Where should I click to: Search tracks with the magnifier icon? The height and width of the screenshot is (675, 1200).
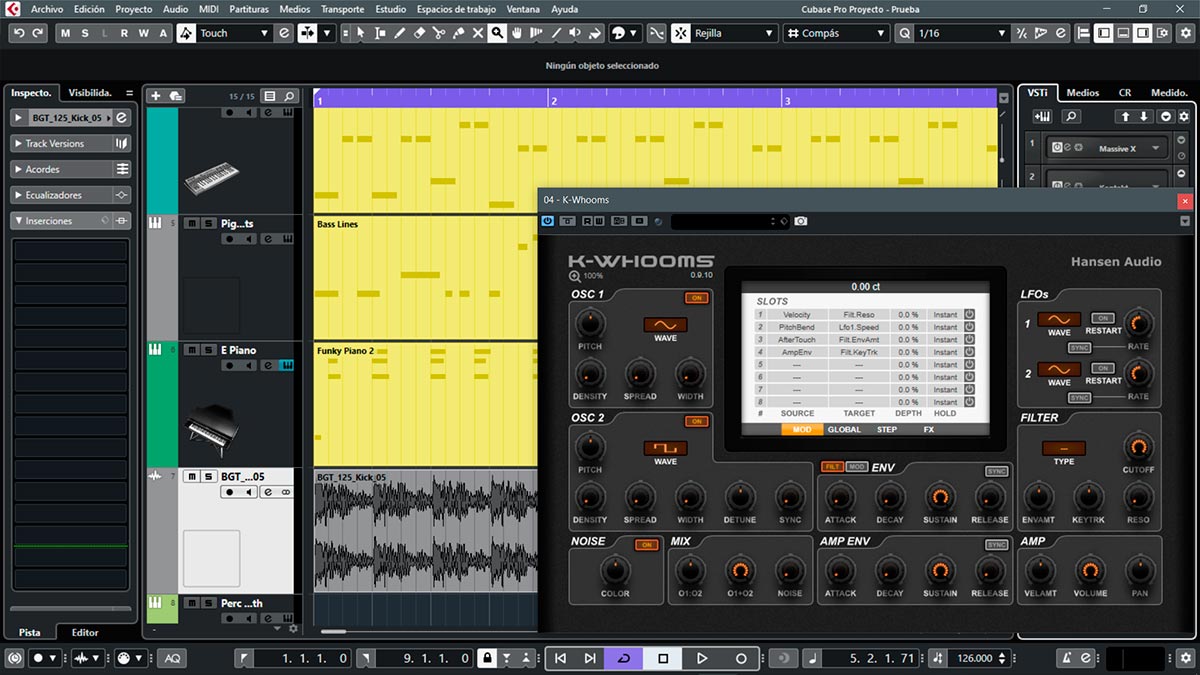(289, 96)
